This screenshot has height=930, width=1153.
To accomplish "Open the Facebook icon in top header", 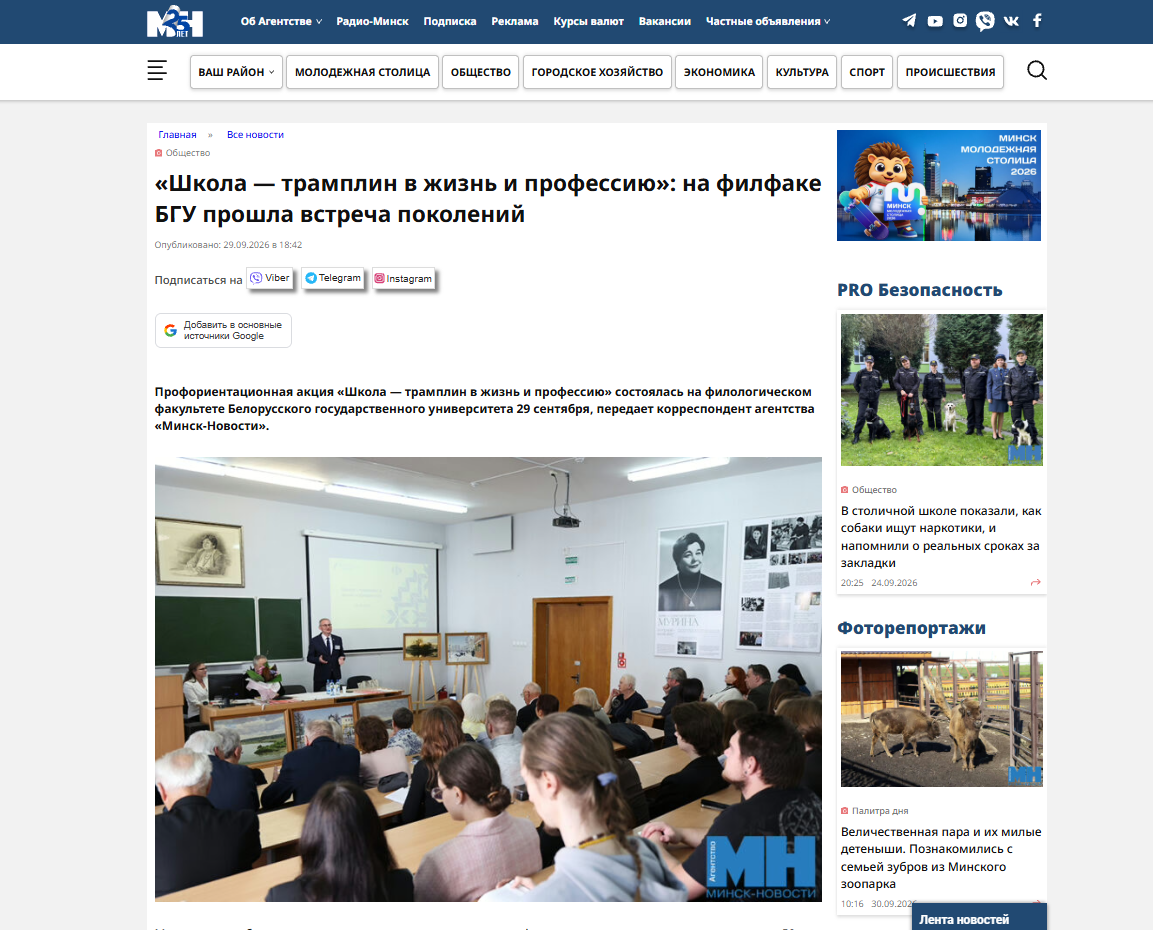I will pyautogui.click(x=1037, y=21).
